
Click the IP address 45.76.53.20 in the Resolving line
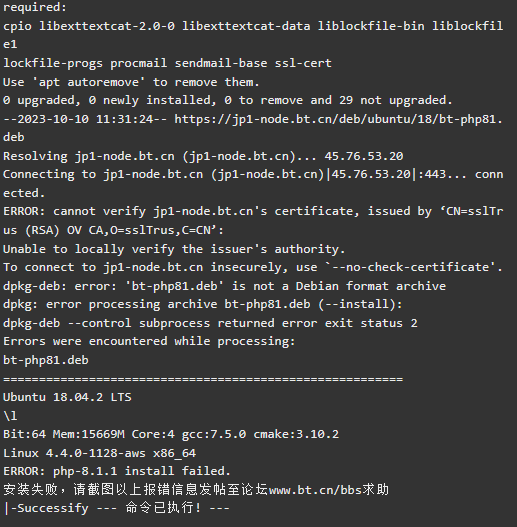pyautogui.click(x=364, y=156)
